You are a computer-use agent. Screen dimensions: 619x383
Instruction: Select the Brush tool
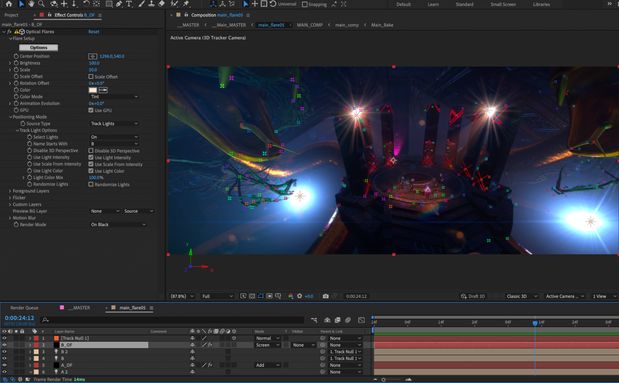point(141,4)
